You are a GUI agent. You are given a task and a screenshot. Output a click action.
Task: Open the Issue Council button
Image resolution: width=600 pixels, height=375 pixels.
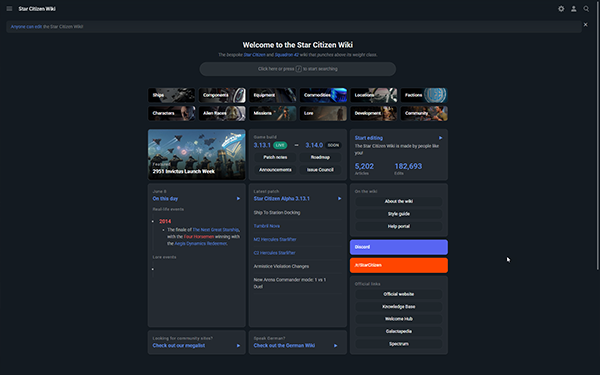coord(320,170)
